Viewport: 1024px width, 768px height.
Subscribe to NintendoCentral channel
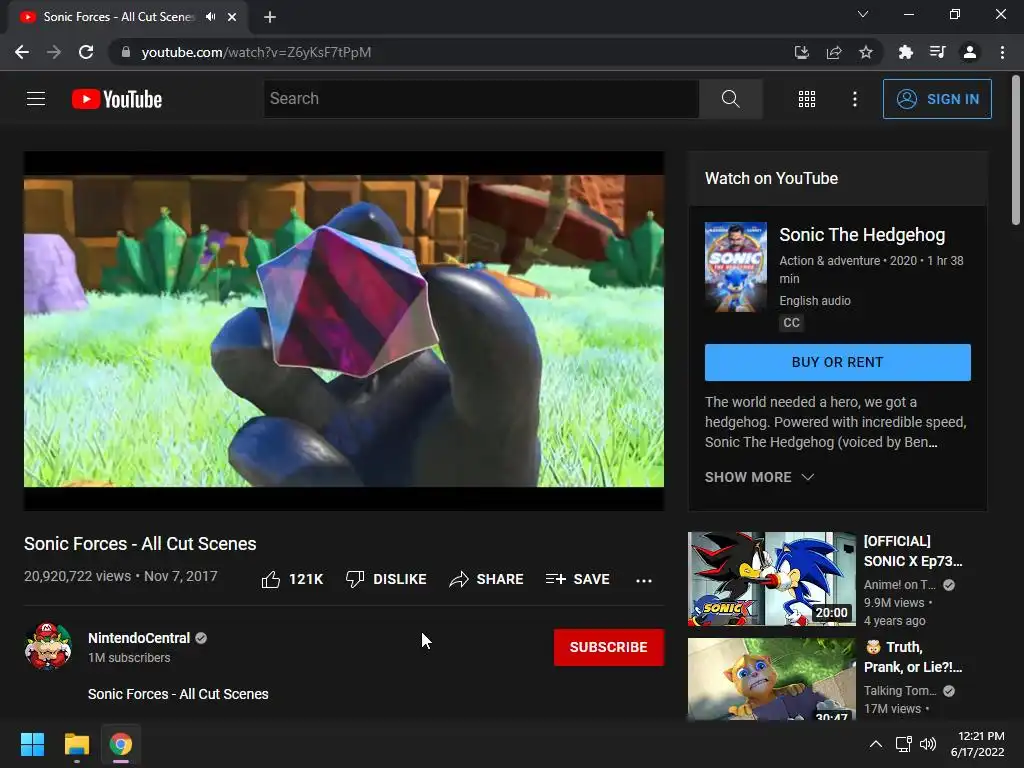(609, 647)
